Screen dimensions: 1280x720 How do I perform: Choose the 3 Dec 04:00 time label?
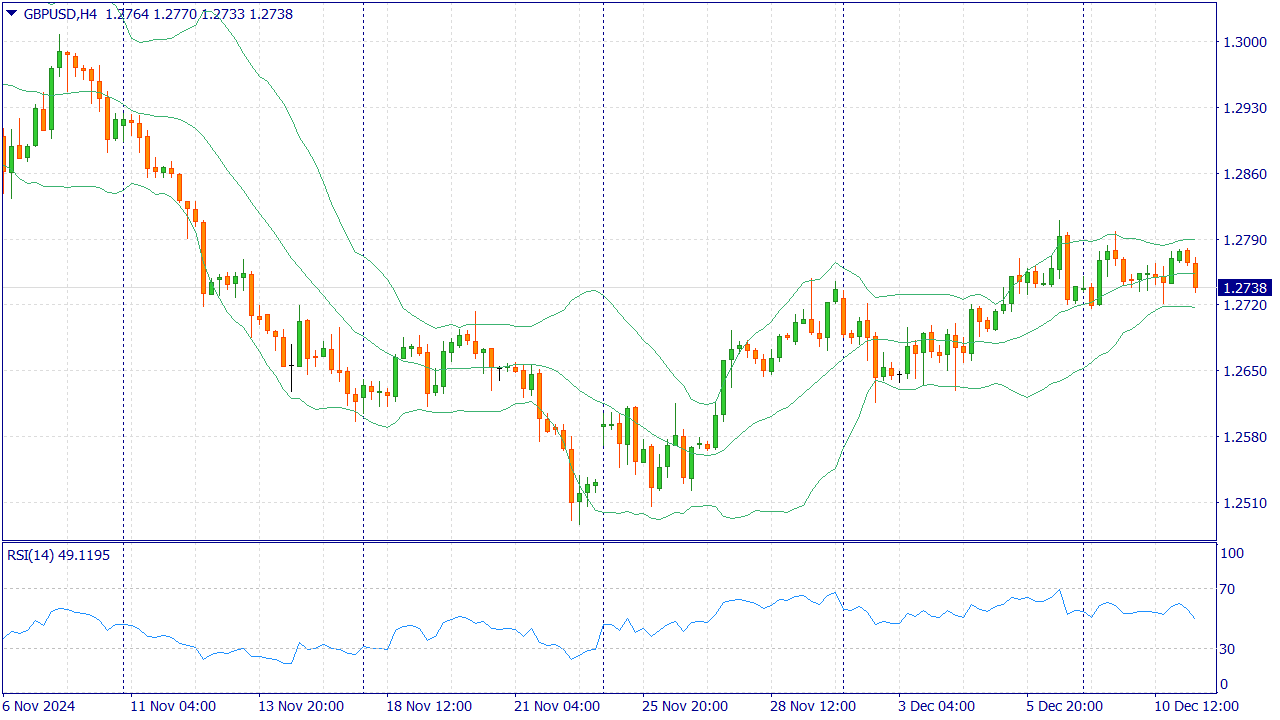(936, 706)
